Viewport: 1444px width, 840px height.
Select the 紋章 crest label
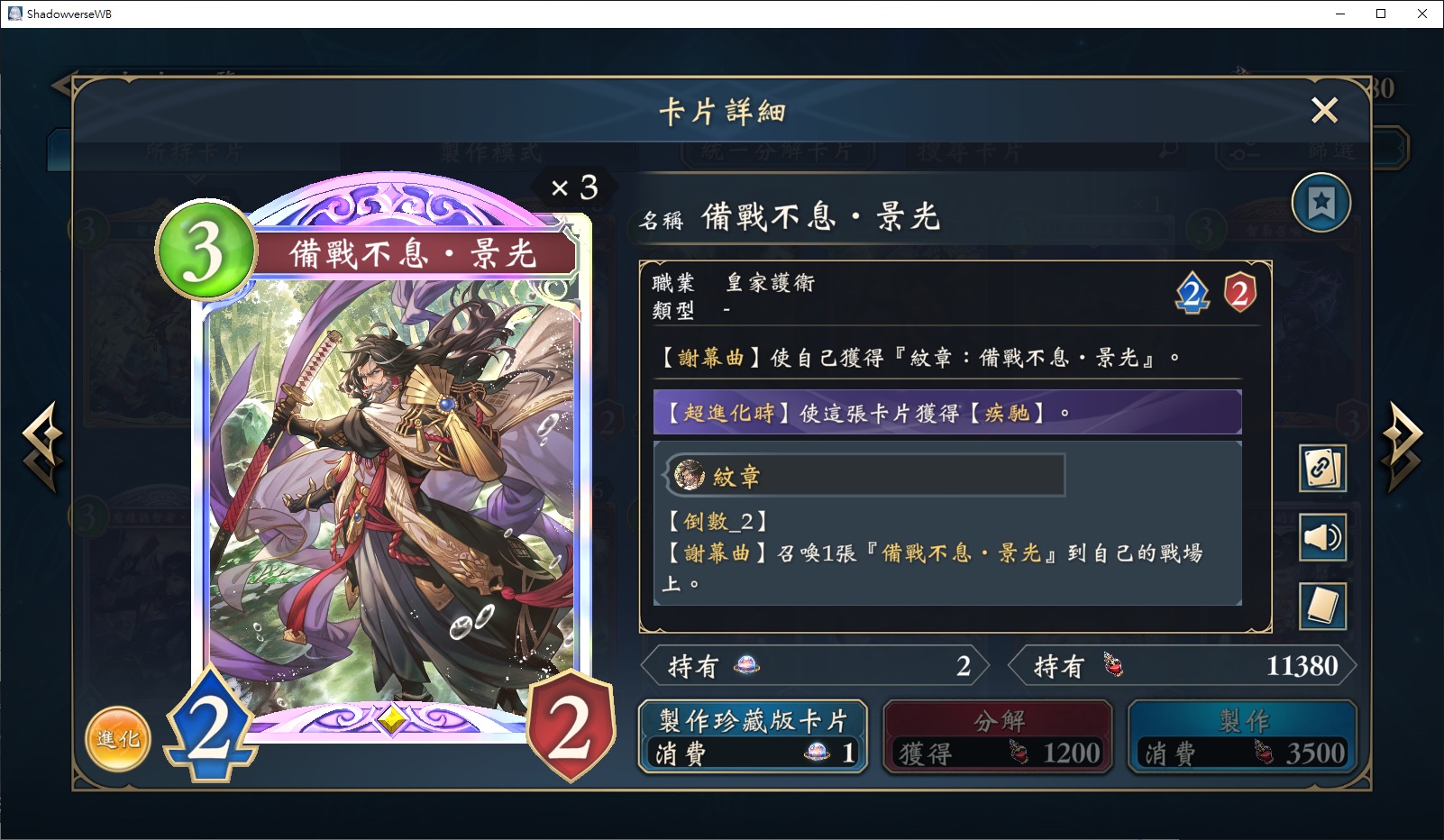click(x=737, y=476)
